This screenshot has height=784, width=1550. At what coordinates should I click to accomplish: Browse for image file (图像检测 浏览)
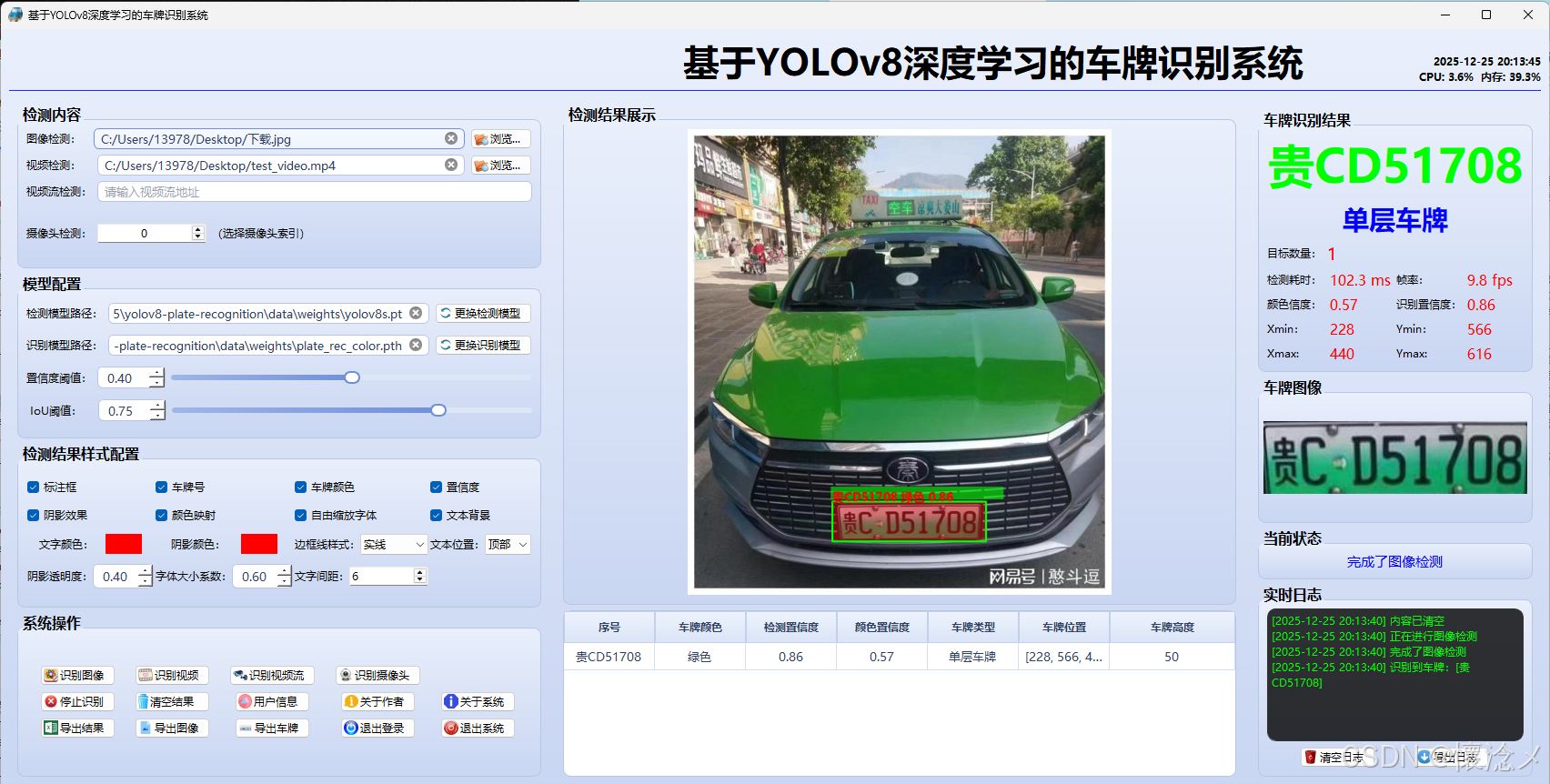pos(501,139)
